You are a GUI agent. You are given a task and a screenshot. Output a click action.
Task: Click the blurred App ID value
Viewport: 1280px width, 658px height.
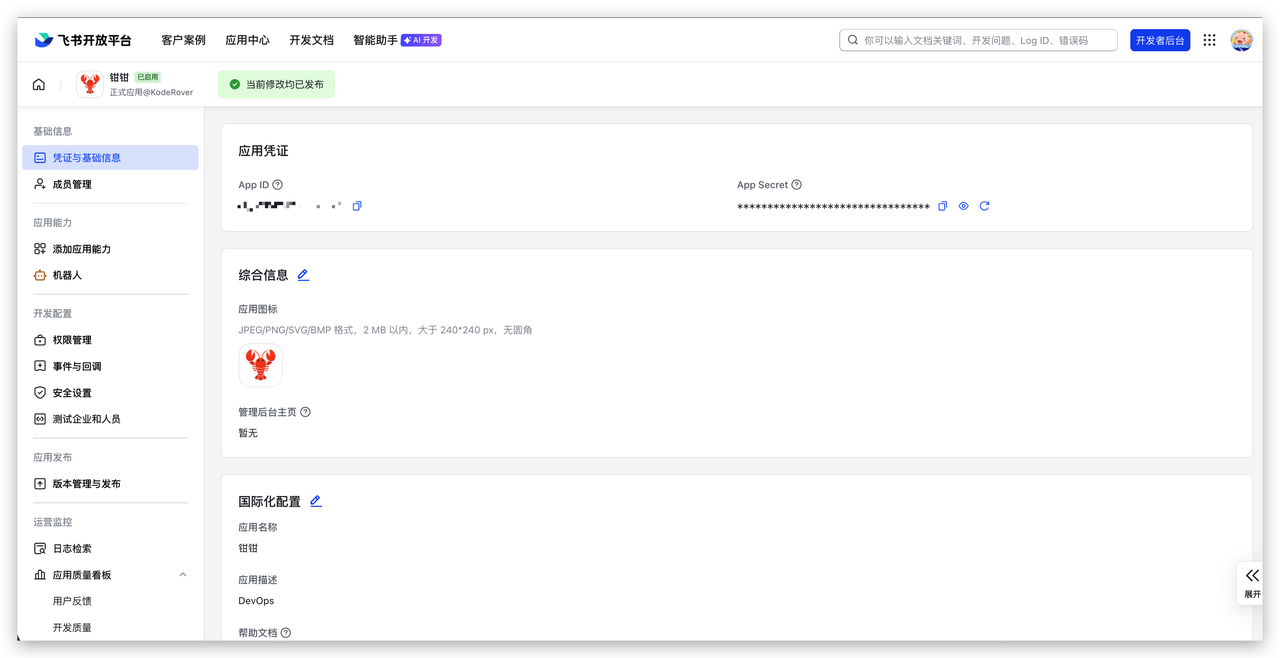(290, 206)
